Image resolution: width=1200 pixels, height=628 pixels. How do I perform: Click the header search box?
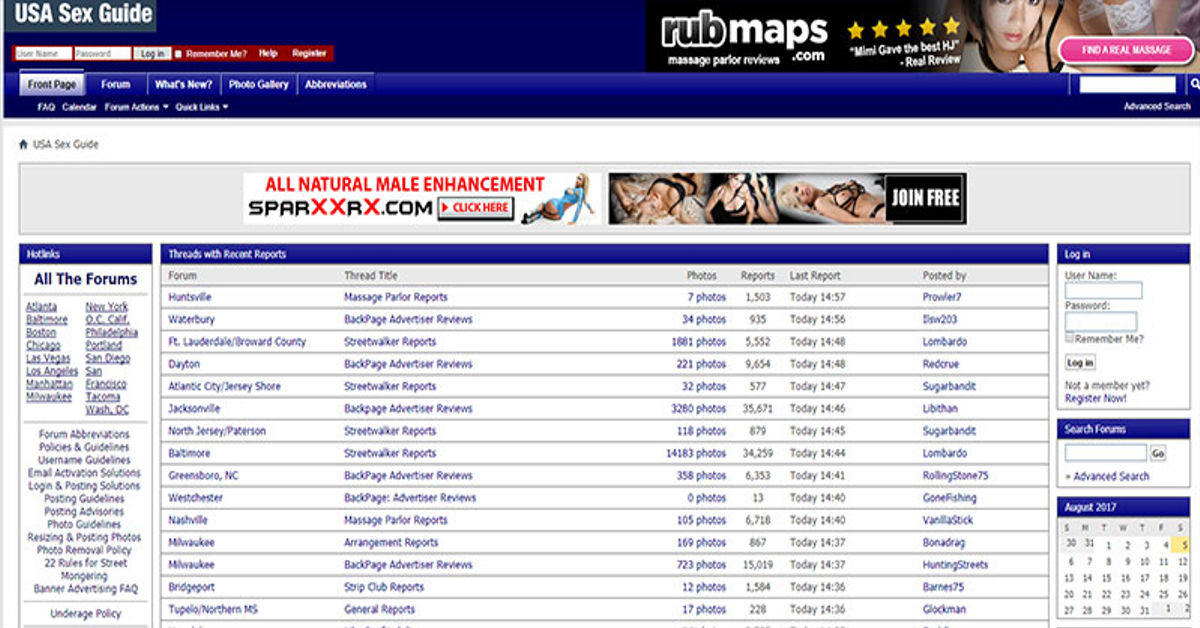pos(1127,85)
